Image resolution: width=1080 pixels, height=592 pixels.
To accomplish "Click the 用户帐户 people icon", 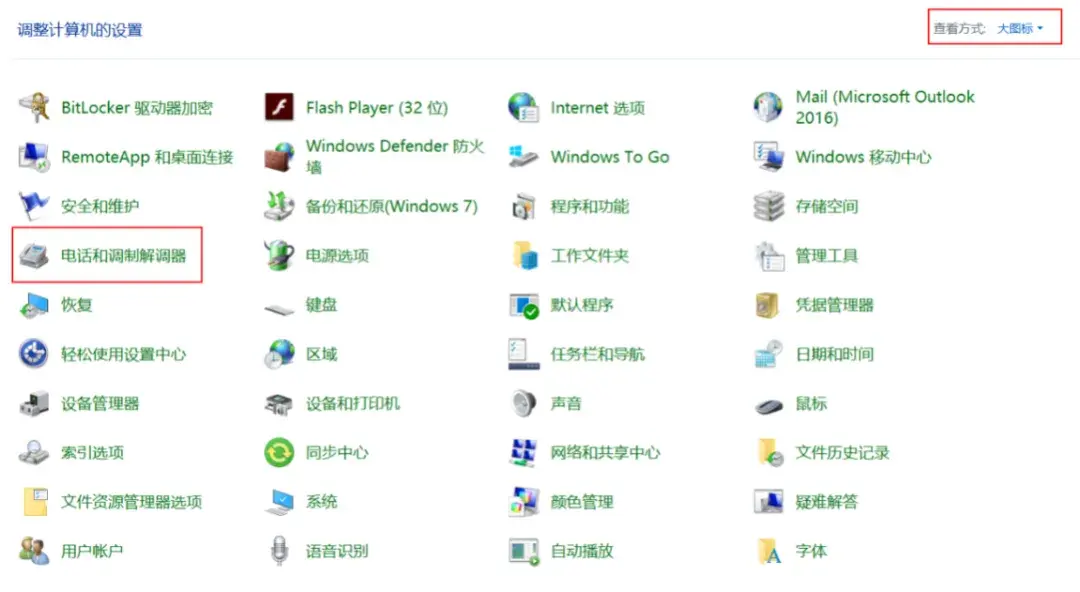I will (34, 551).
